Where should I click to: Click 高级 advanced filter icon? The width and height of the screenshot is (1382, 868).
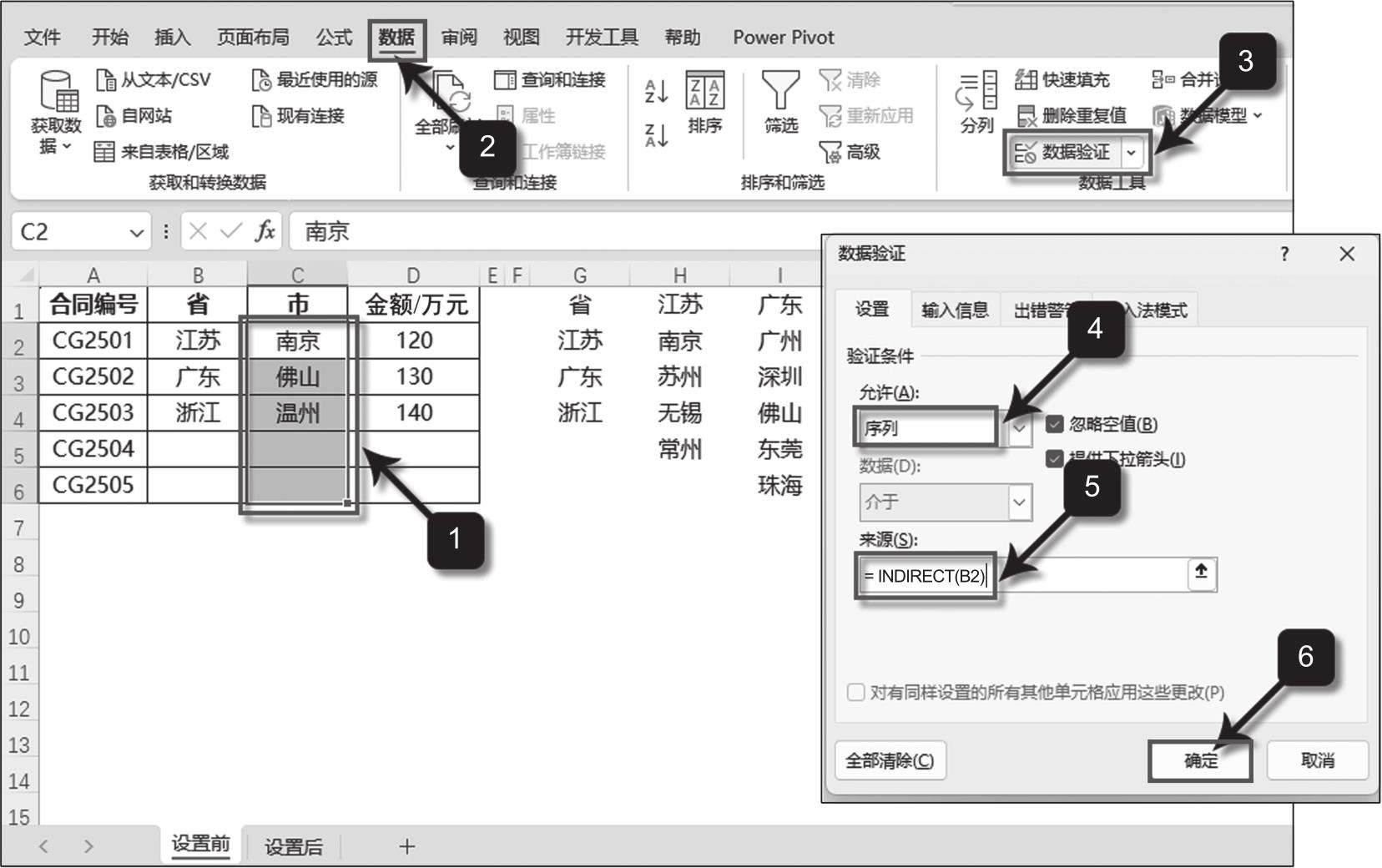click(x=830, y=152)
